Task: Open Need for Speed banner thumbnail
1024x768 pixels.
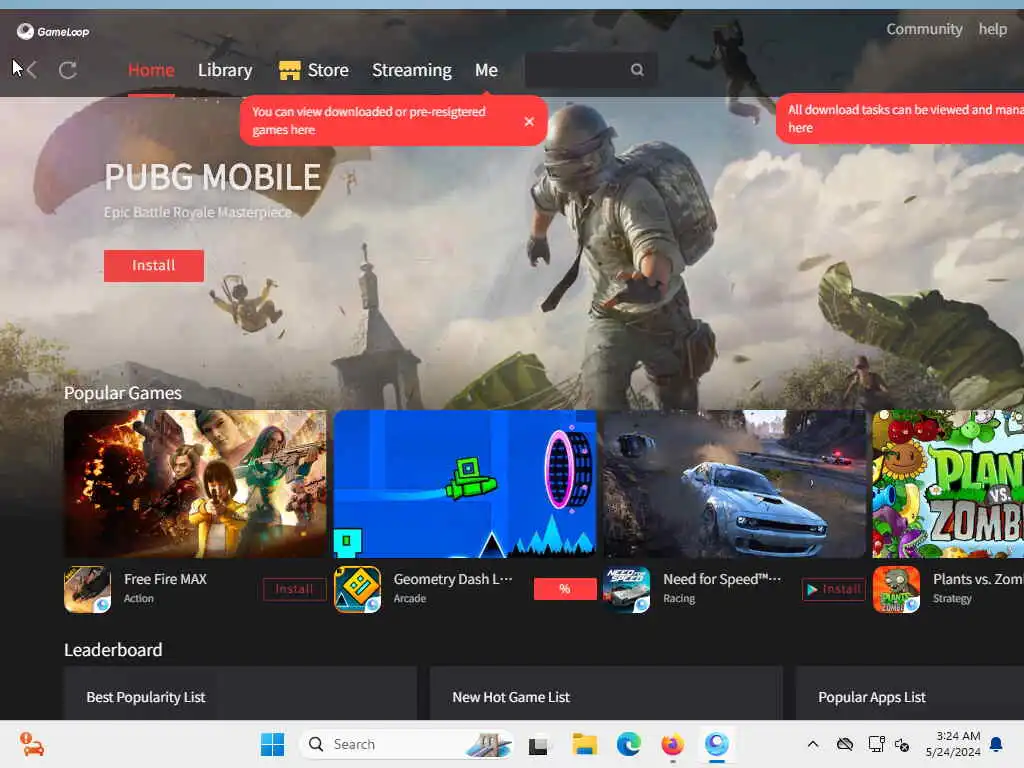Action: click(x=735, y=484)
